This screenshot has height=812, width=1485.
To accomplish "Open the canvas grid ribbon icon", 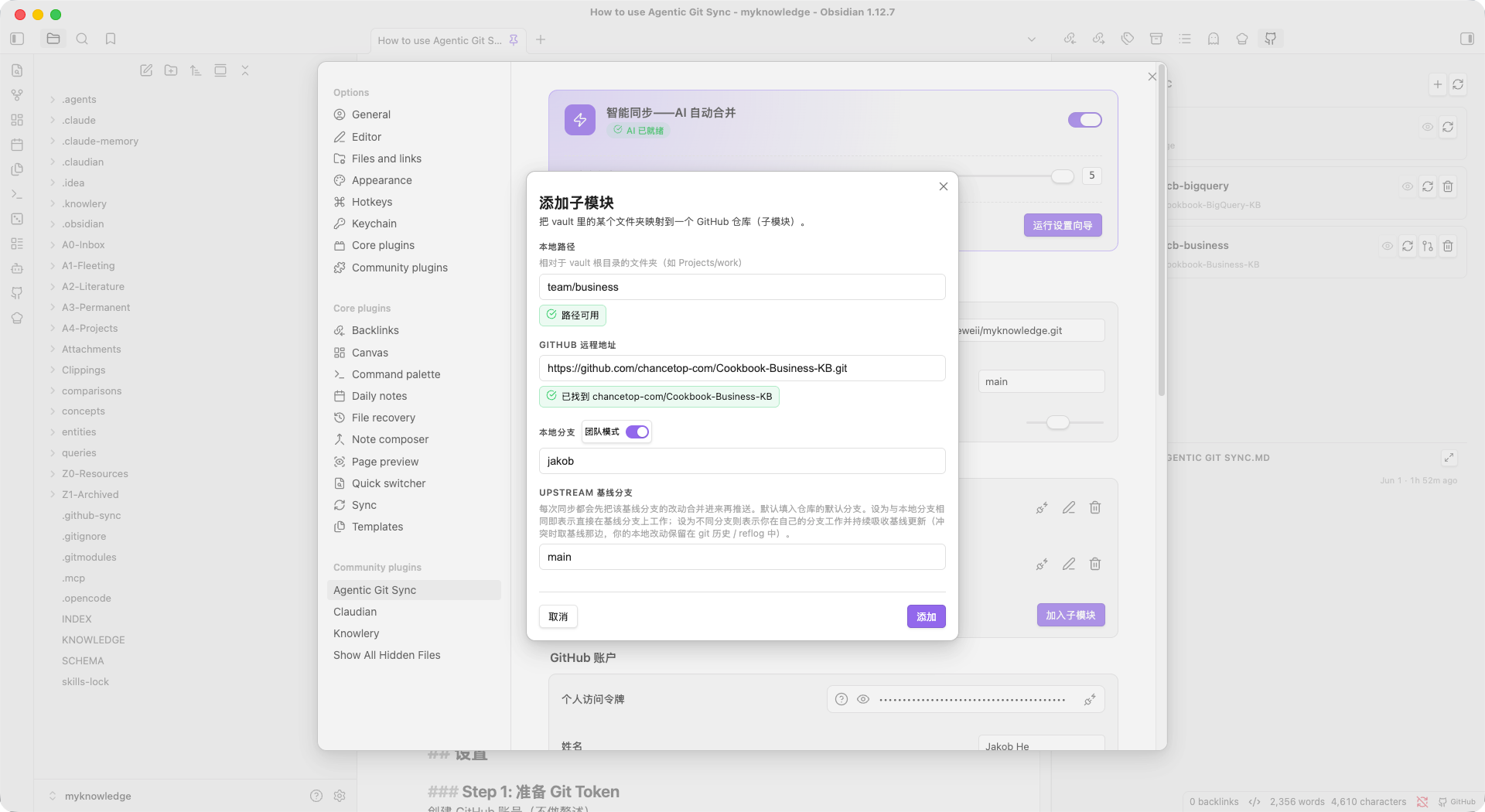I will [17, 120].
